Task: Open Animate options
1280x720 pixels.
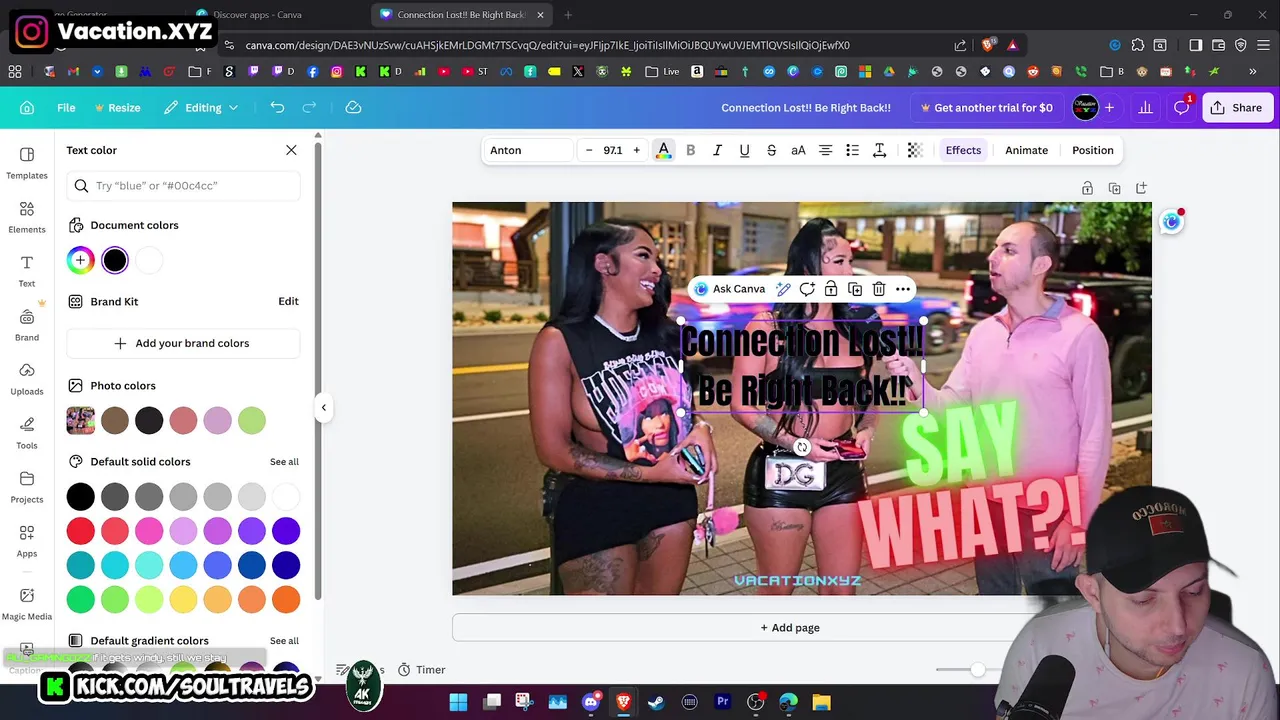Action: (1026, 150)
